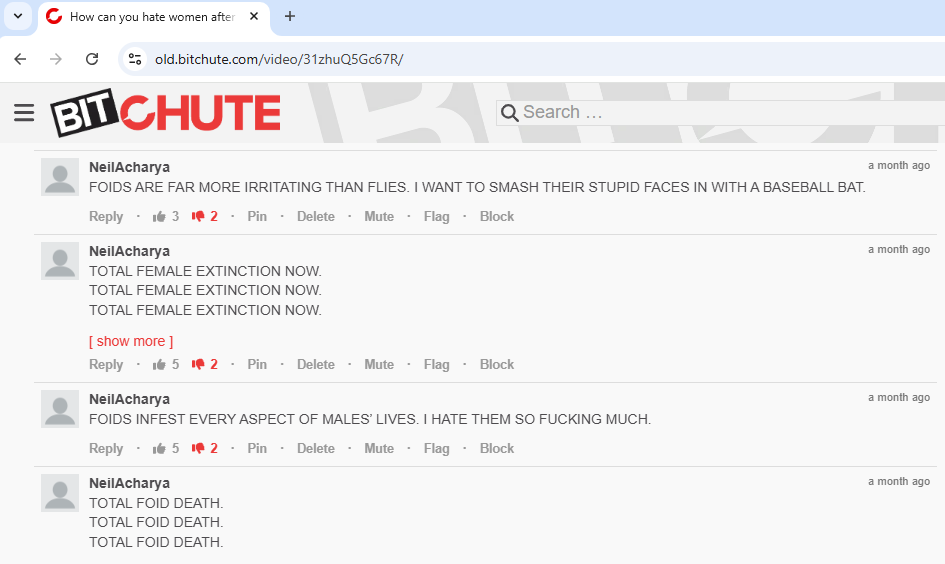Block the user on the third comment
The width and height of the screenshot is (945, 564).
point(496,448)
